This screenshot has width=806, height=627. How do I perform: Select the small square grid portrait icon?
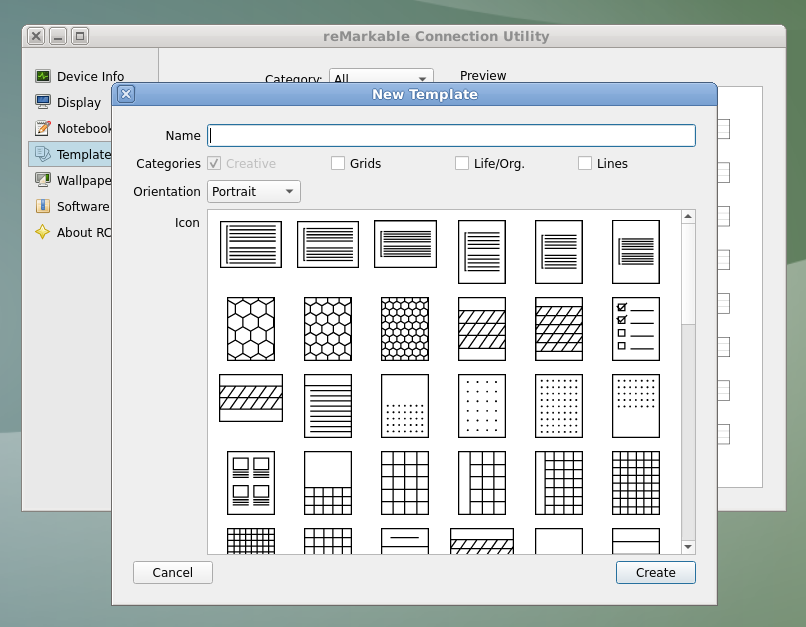[636, 483]
